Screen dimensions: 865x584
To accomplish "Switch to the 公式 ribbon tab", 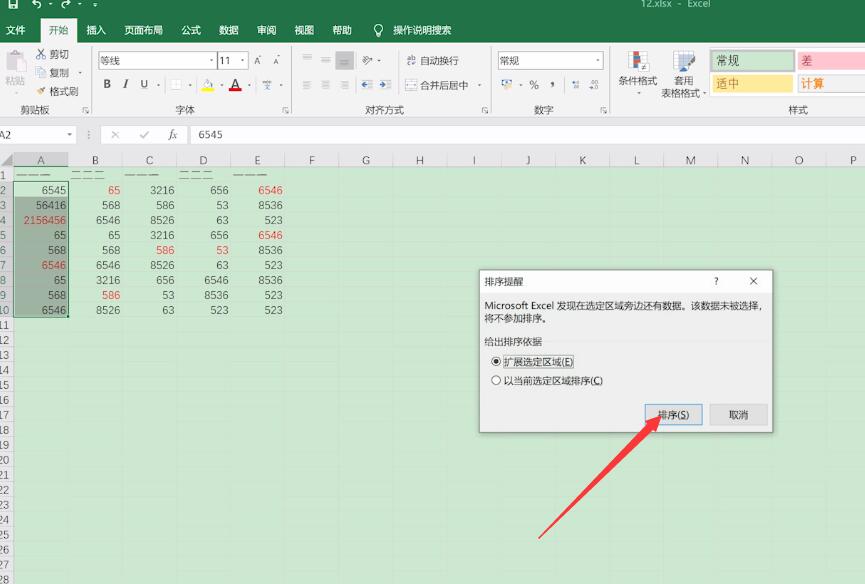I will pyautogui.click(x=191, y=30).
